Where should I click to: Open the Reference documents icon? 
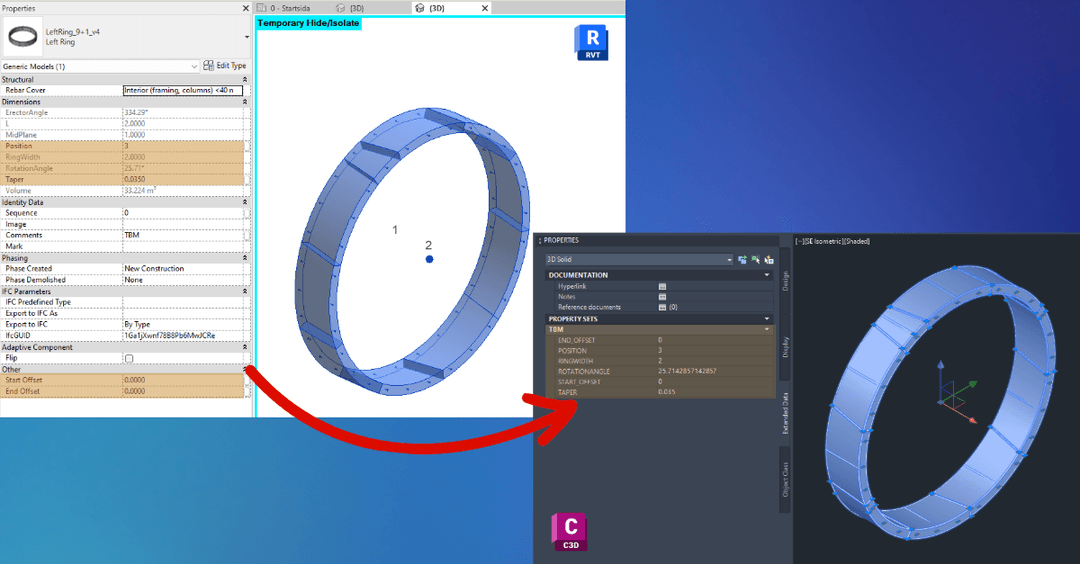click(662, 307)
